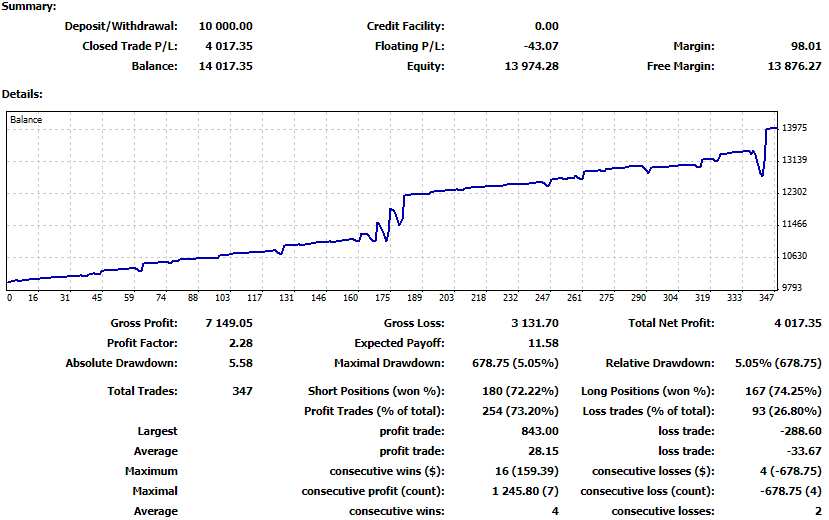Select the Profit Factor value 2.28
Viewport: 829px width, 520px height.
[241, 343]
